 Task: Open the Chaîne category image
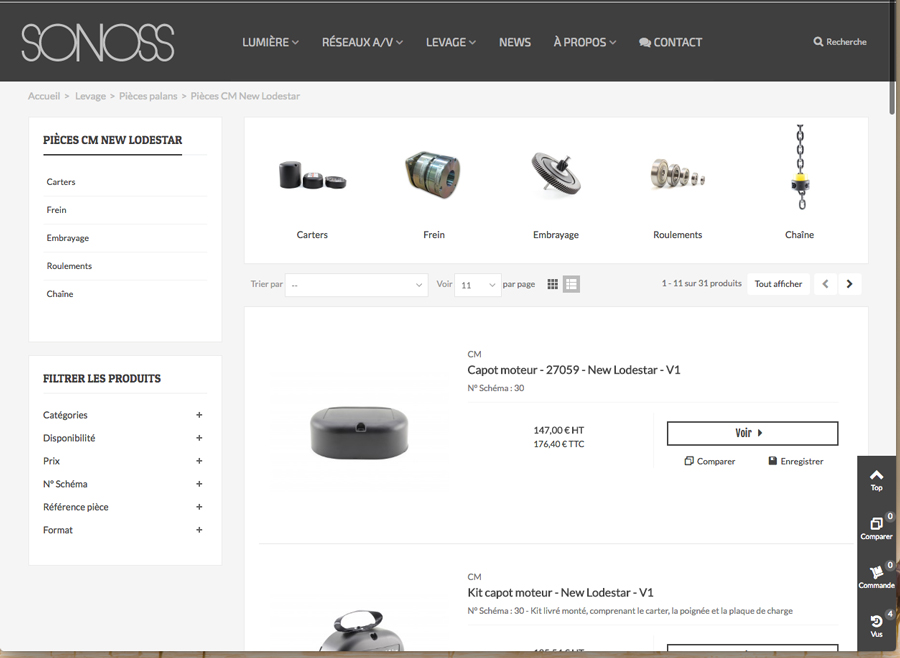800,167
